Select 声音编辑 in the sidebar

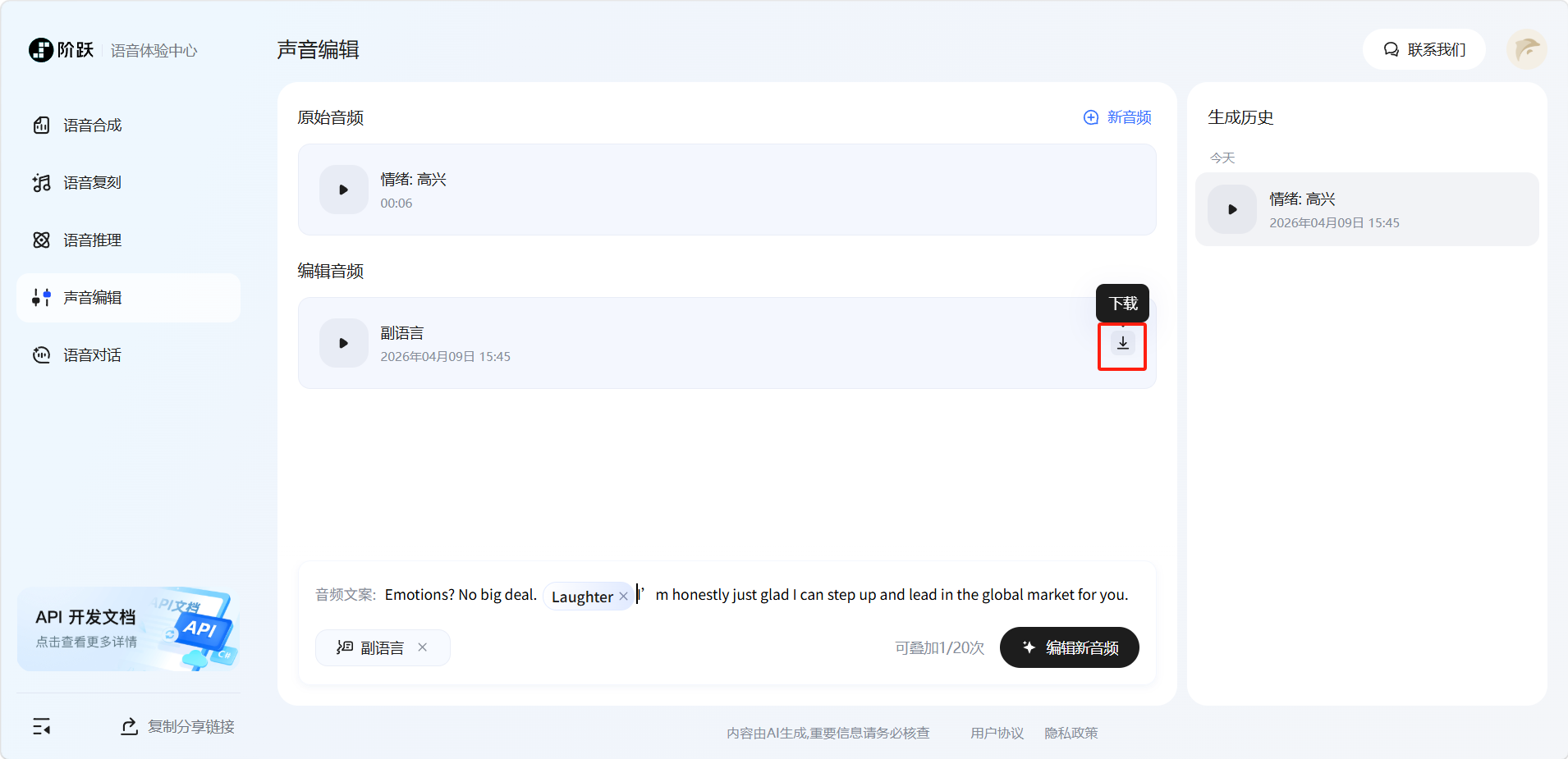click(92, 298)
